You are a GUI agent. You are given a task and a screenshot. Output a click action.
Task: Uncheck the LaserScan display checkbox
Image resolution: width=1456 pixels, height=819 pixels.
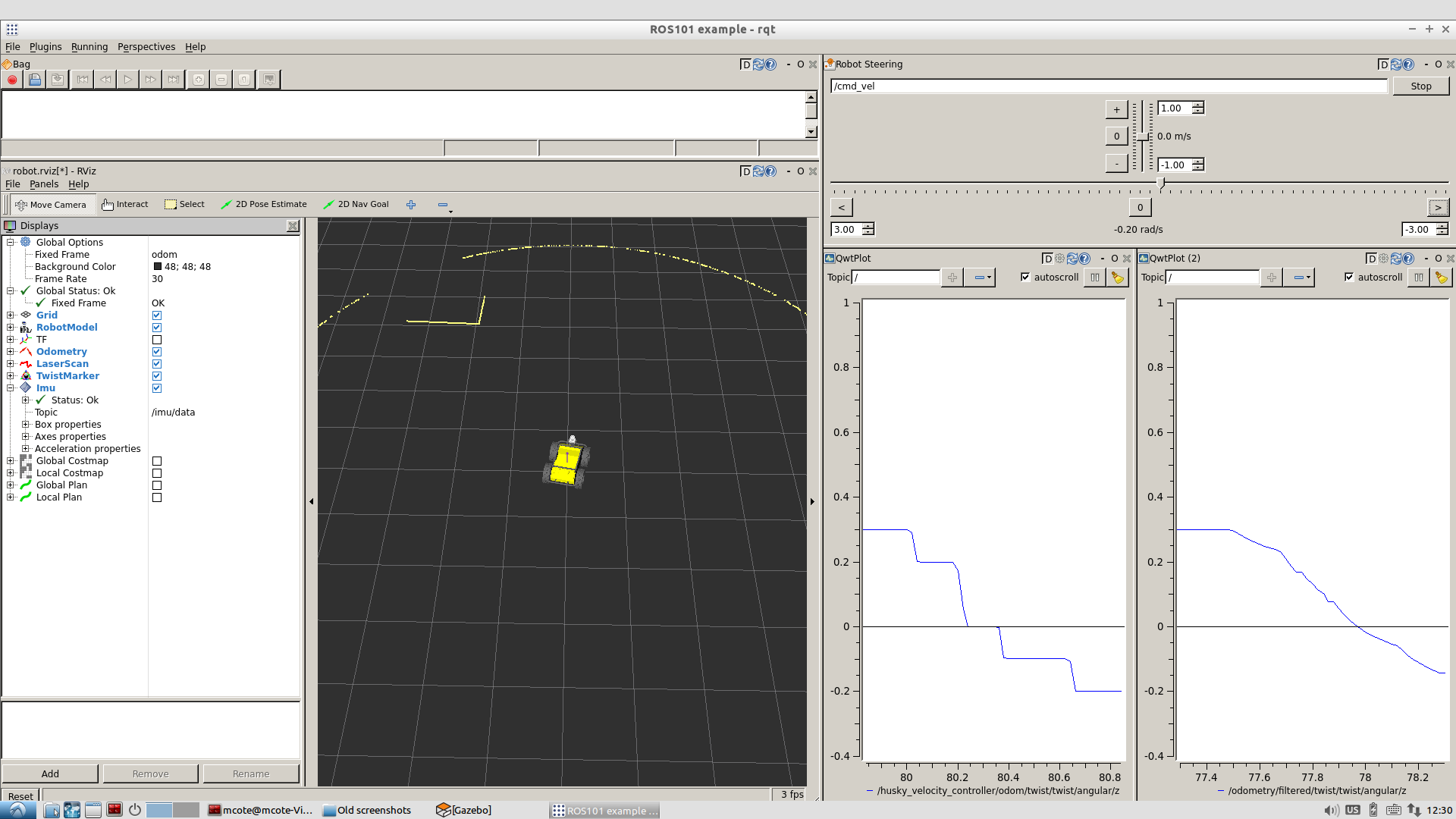point(157,364)
